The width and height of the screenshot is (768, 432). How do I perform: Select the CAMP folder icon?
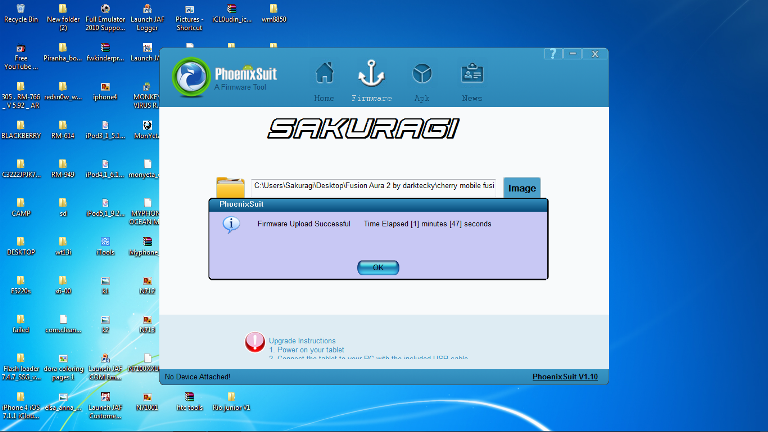pos(21,208)
